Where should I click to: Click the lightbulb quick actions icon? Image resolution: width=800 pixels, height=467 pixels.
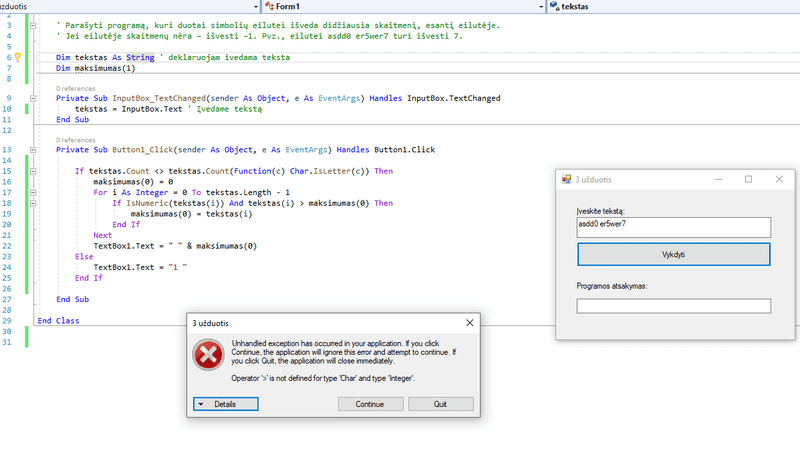click(17, 58)
